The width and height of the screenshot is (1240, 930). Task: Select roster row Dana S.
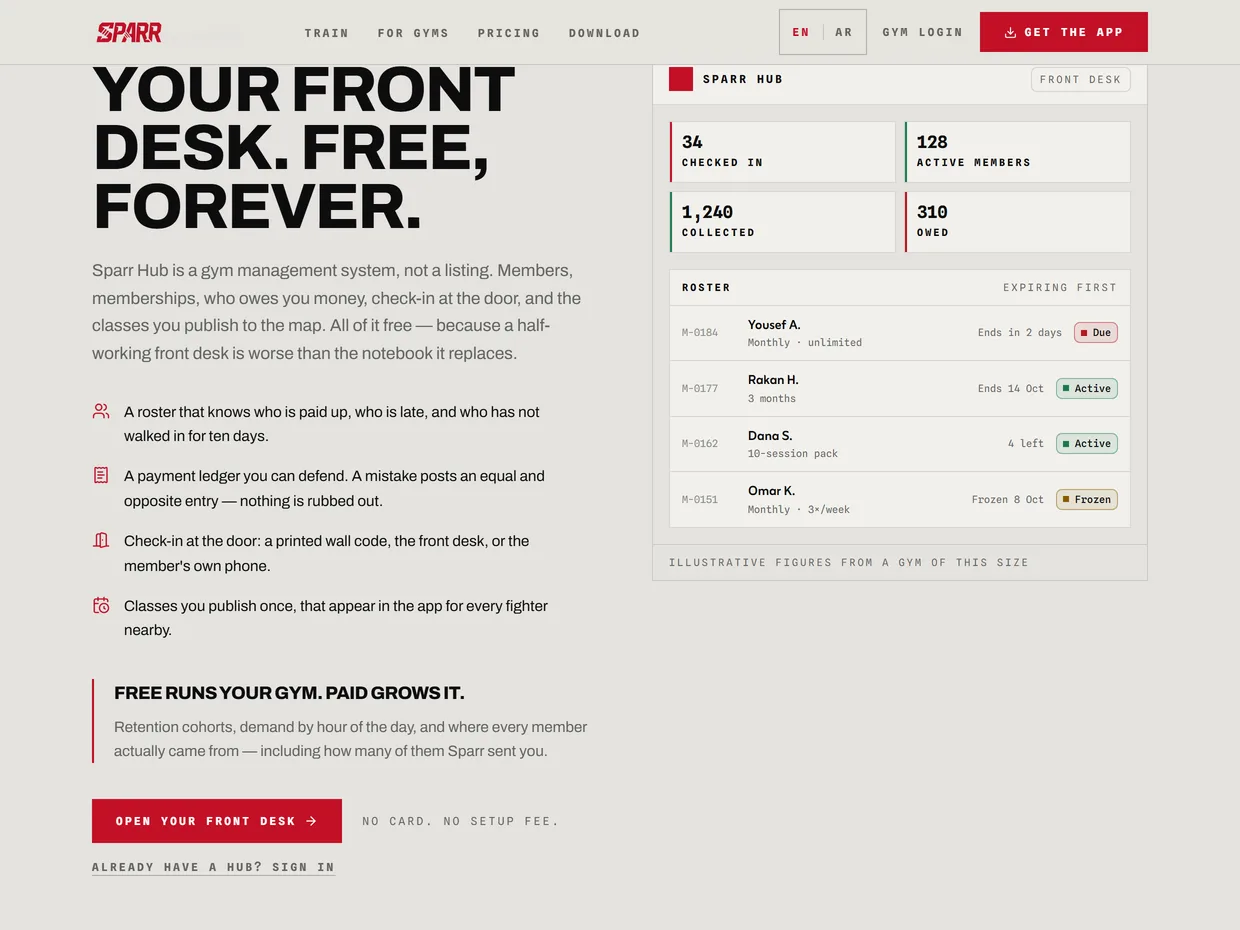(900, 444)
